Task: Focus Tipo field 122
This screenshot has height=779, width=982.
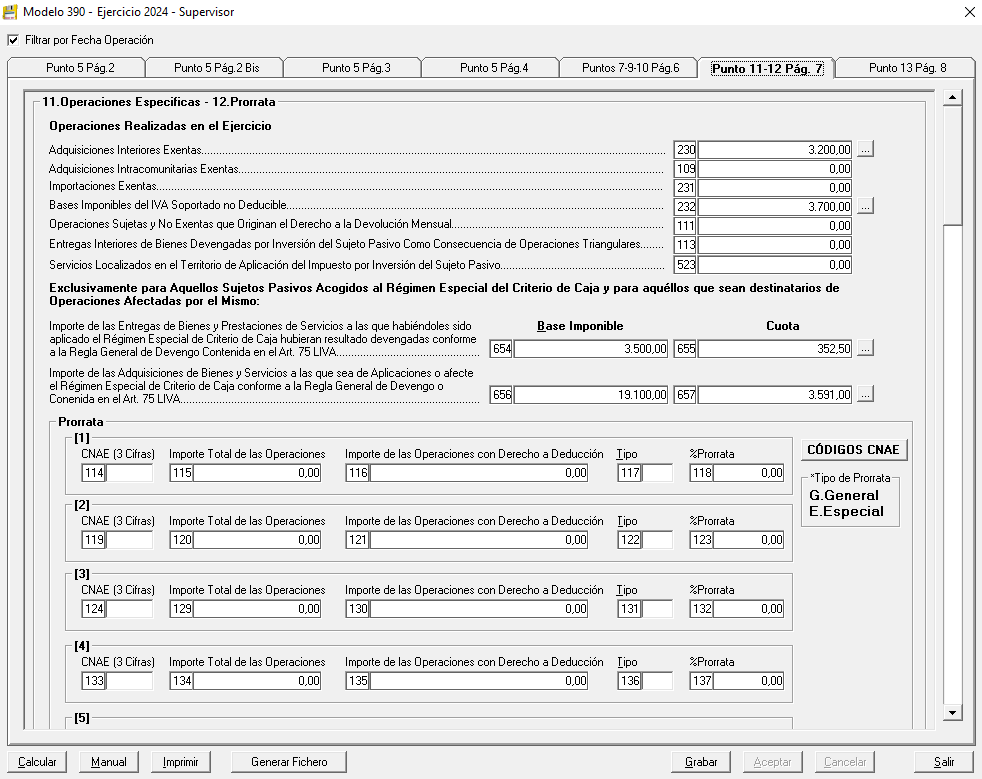Action: click(656, 540)
